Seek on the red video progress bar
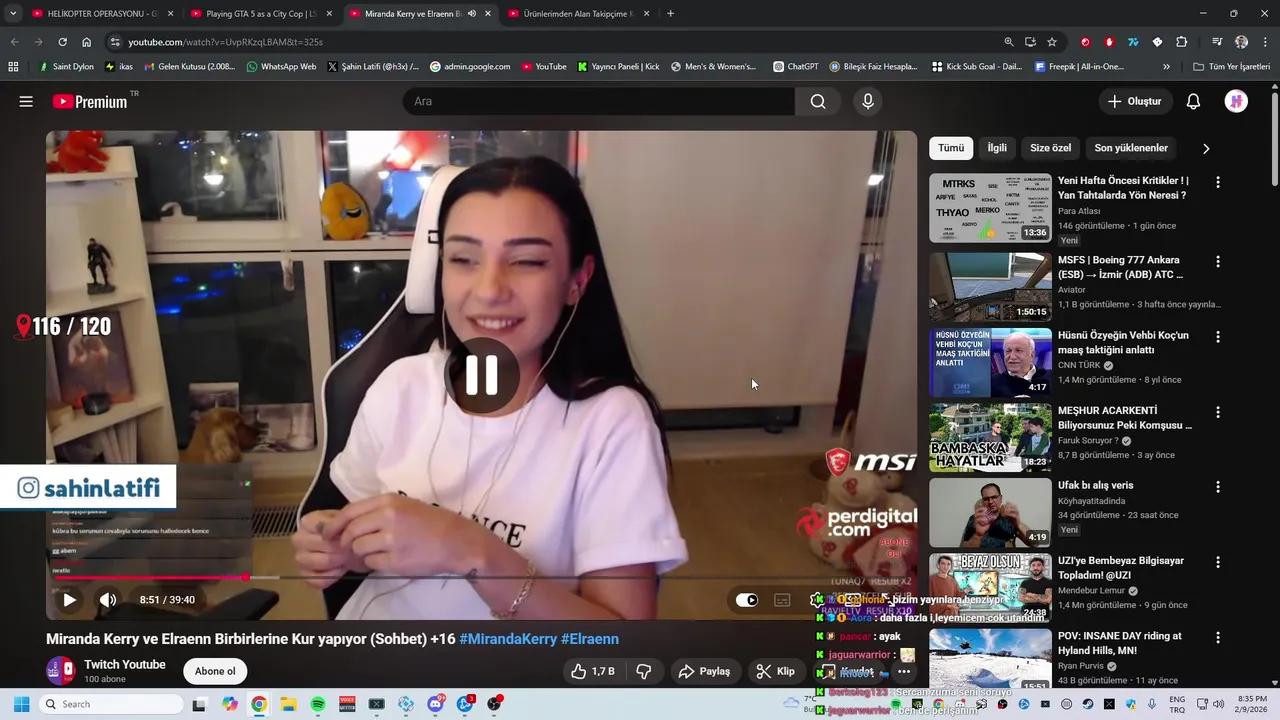Viewport: 1280px width, 720px height. pyautogui.click(x=481, y=578)
